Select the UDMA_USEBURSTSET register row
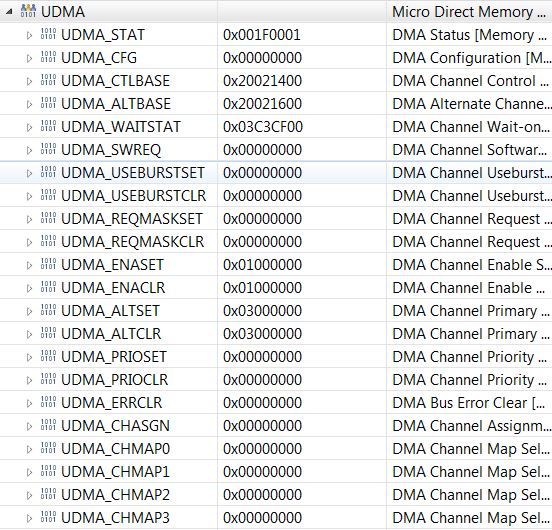Viewport: 552px width, 530px height. pyautogui.click(x=276, y=172)
